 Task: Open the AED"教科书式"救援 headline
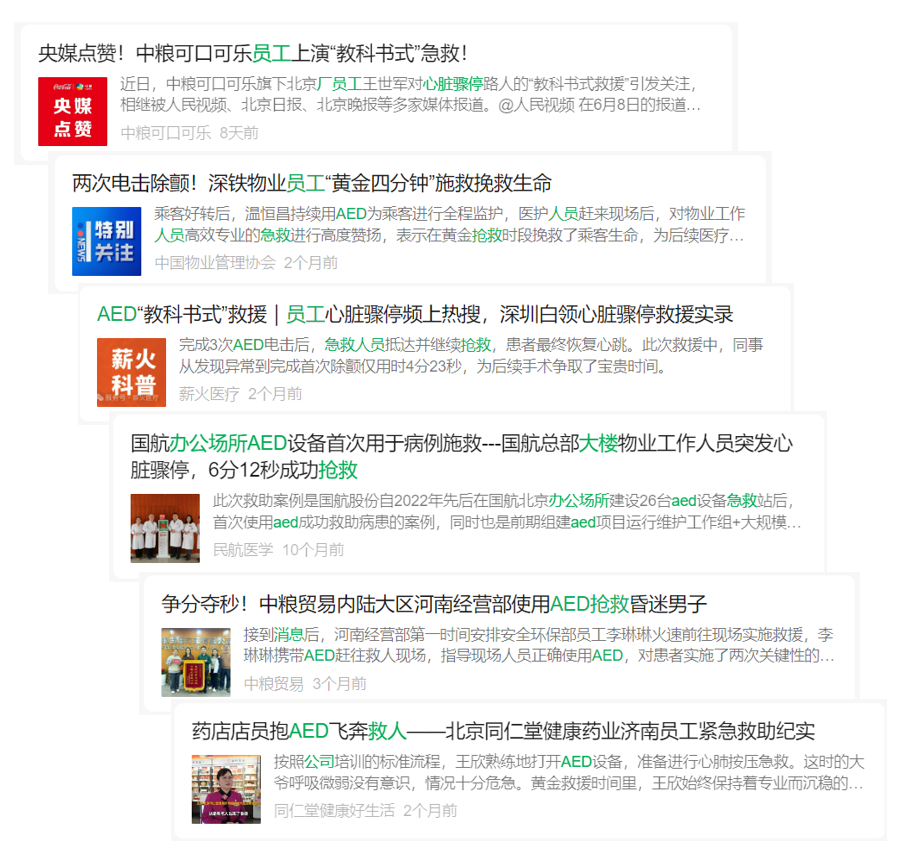point(414,314)
